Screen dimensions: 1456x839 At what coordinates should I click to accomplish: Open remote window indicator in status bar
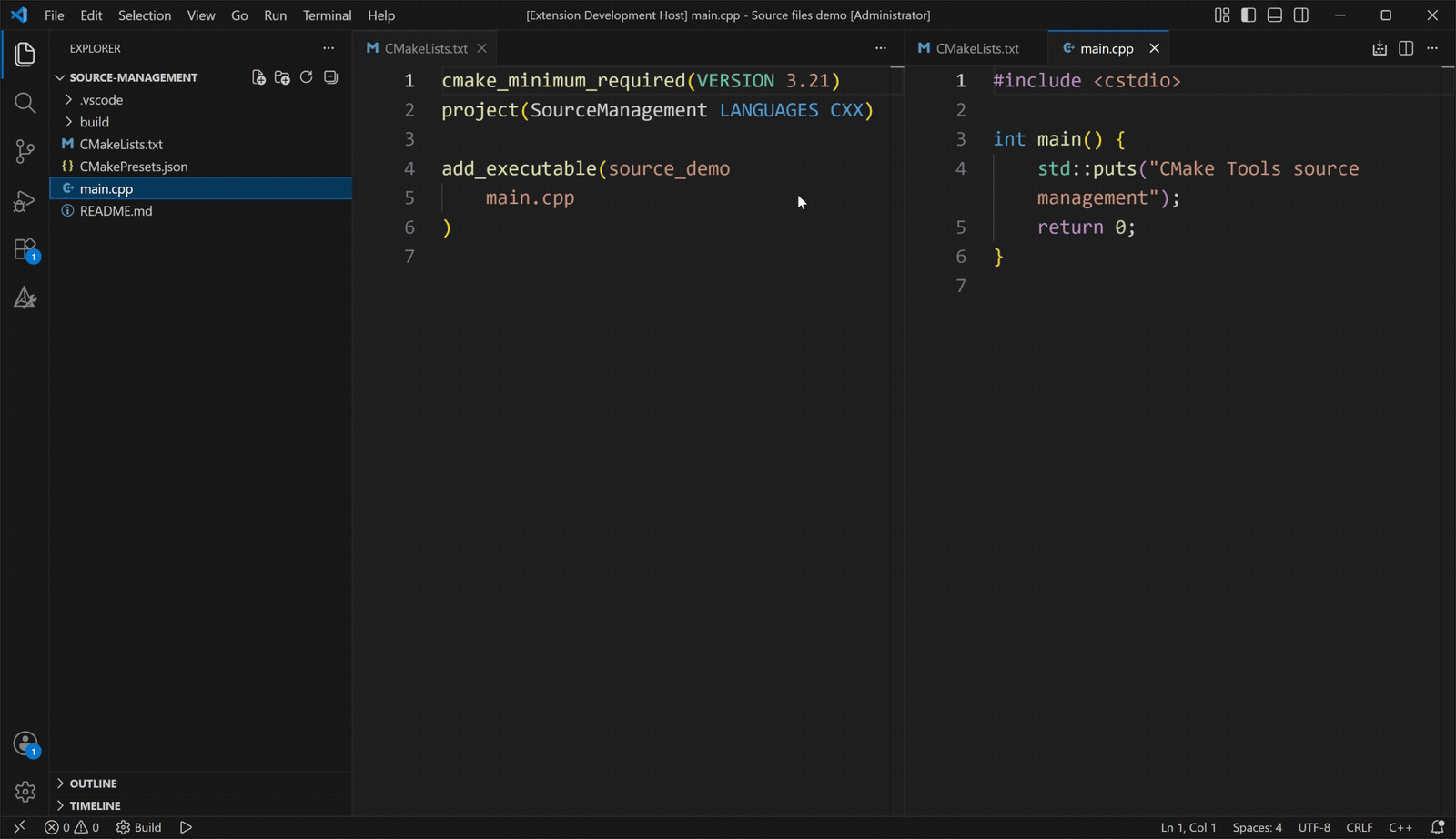click(x=19, y=827)
